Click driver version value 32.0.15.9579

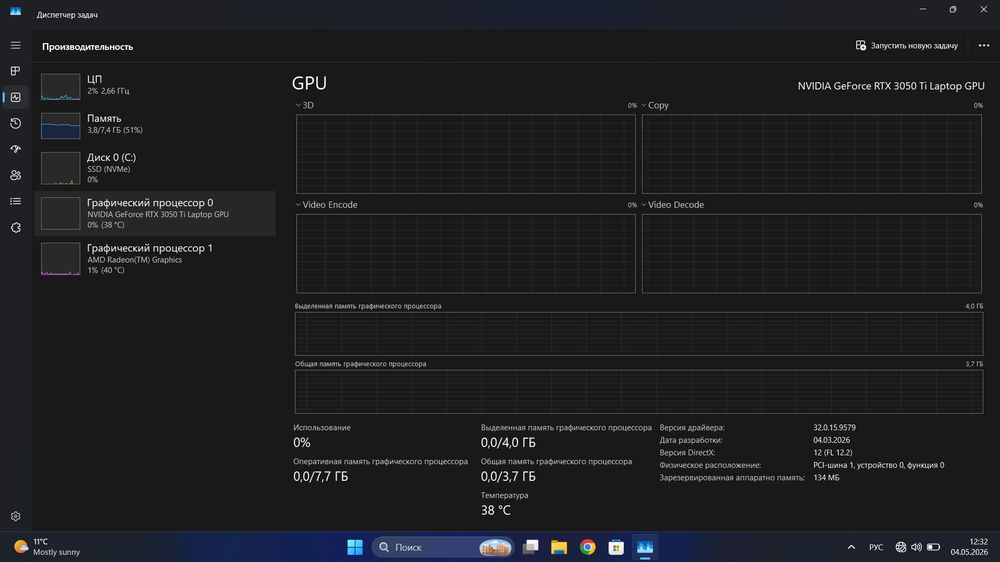coord(834,427)
